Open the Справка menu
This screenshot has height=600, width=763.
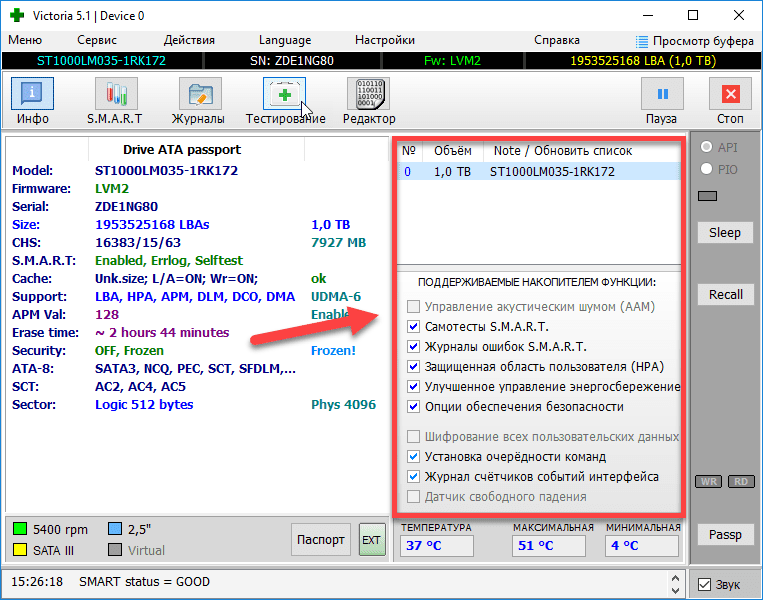click(557, 40)
